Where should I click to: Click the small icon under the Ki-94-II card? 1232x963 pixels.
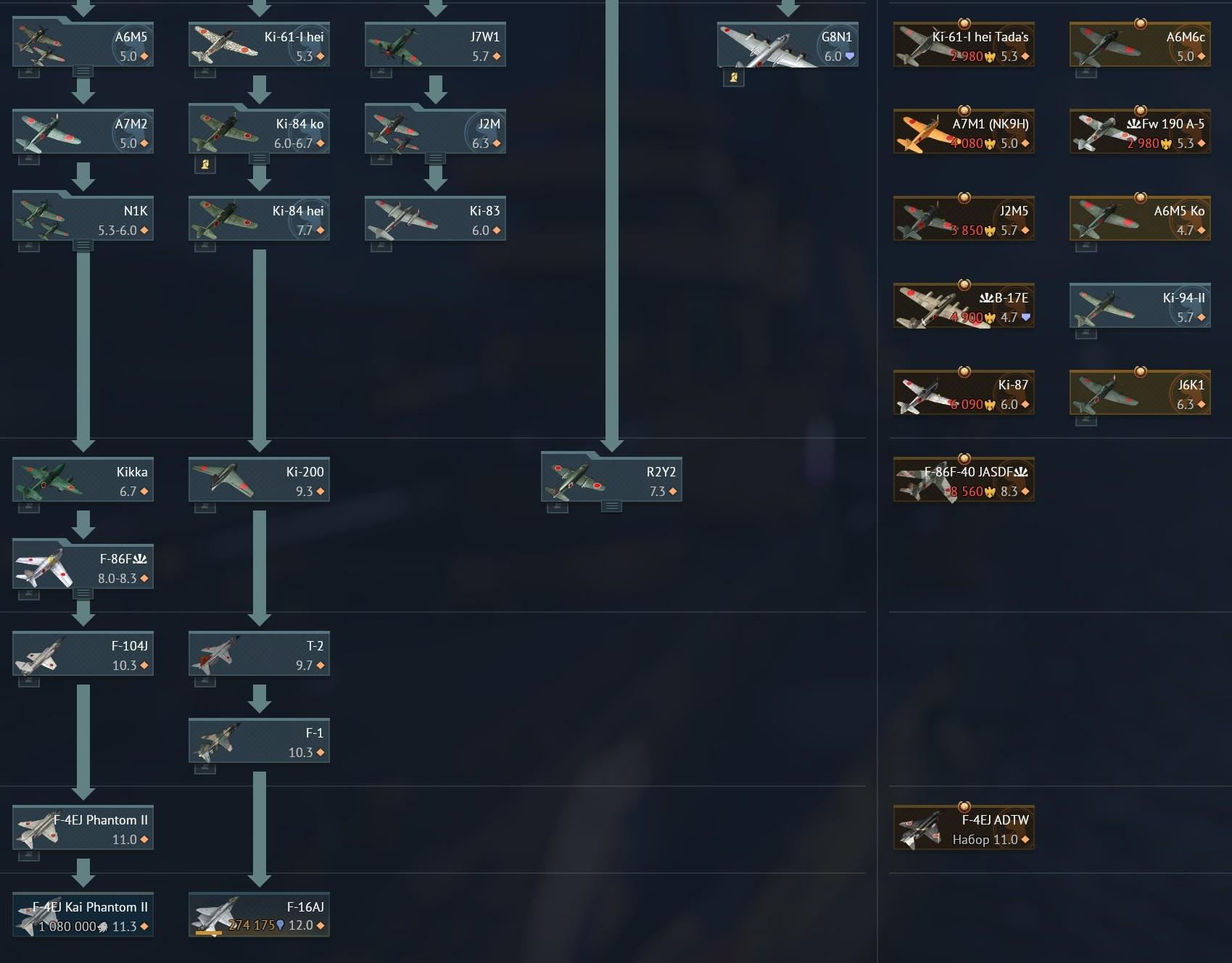pos(1086,334)
